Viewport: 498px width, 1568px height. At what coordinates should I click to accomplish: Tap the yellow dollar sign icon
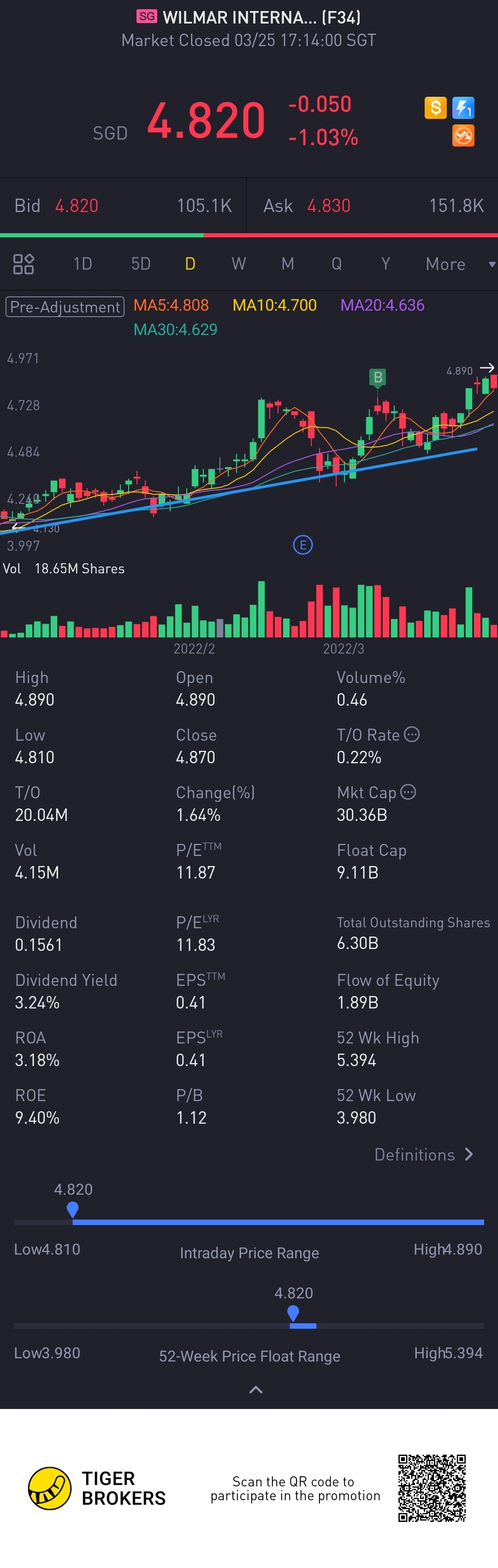(435, 108)
